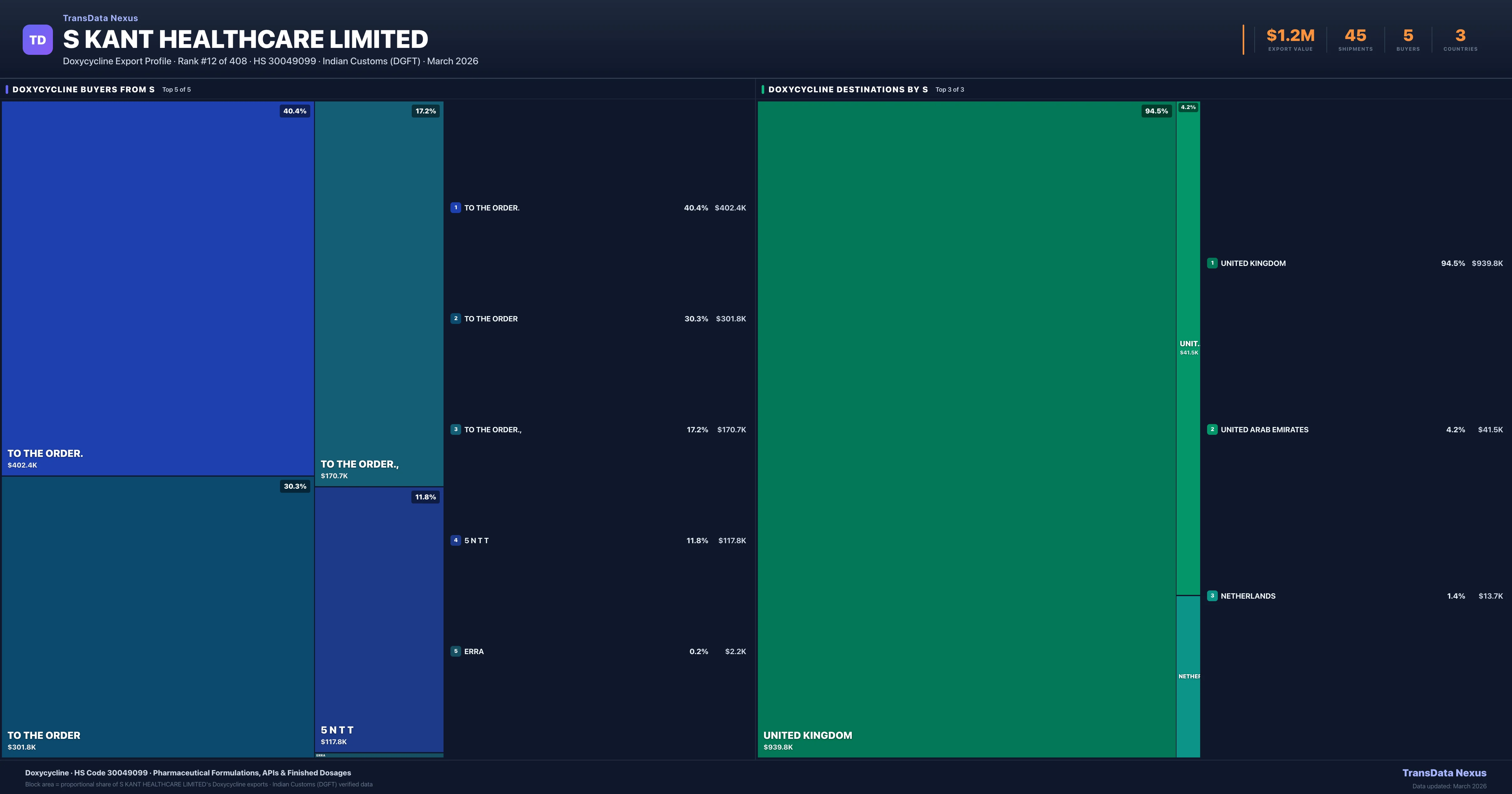Click green badge 2 beside UNITED ARAB EMIRATES
The height and width of the screenshot is (794, 1512).
tap(1212, 429)
